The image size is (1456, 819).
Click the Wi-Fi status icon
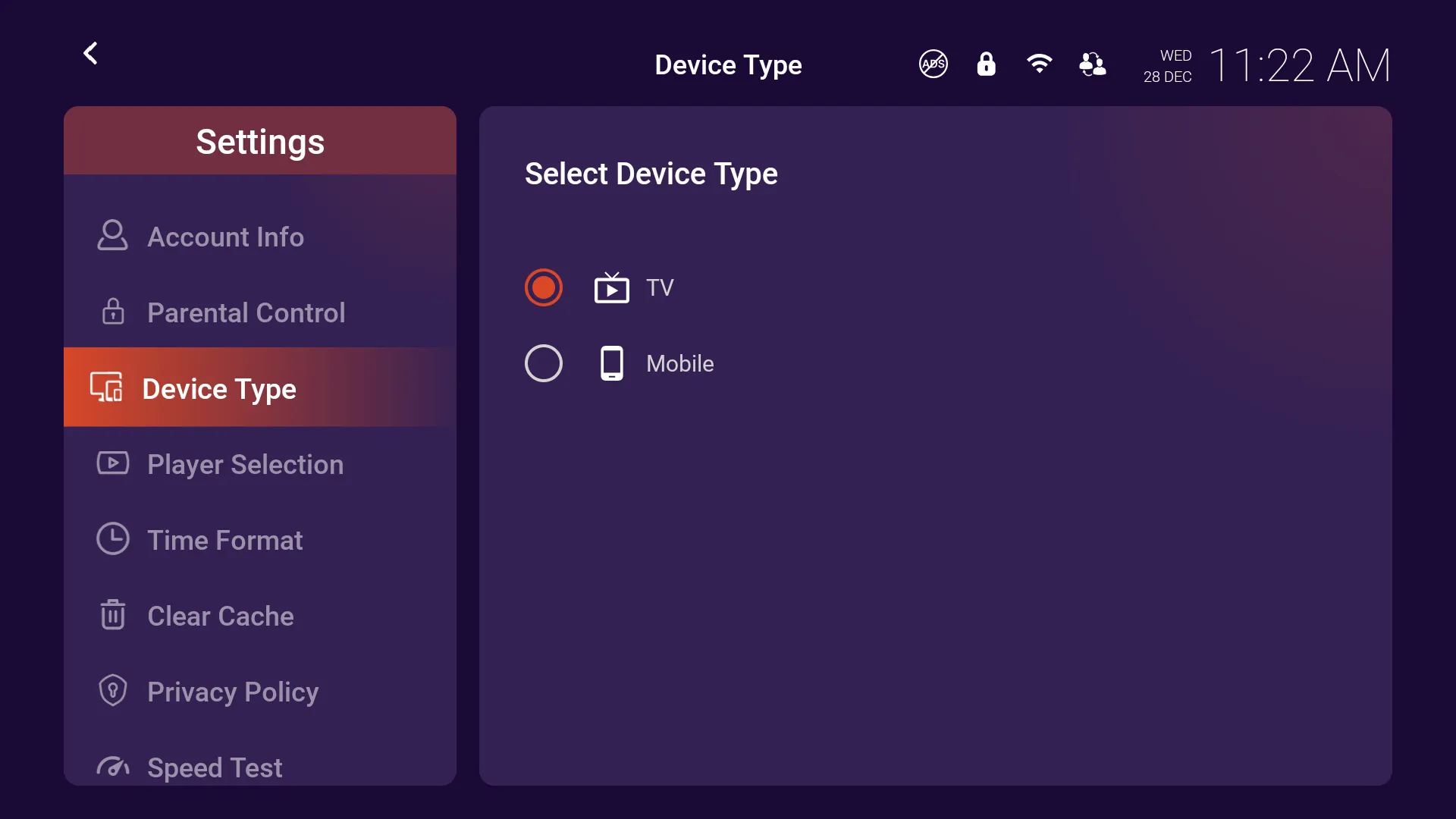coord(1039,64)
